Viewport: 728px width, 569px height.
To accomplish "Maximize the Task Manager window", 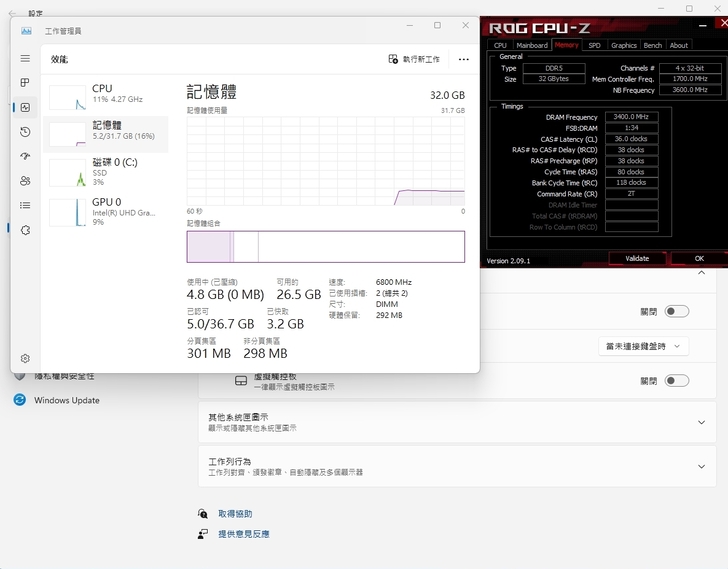I will [x=437, y=25].
